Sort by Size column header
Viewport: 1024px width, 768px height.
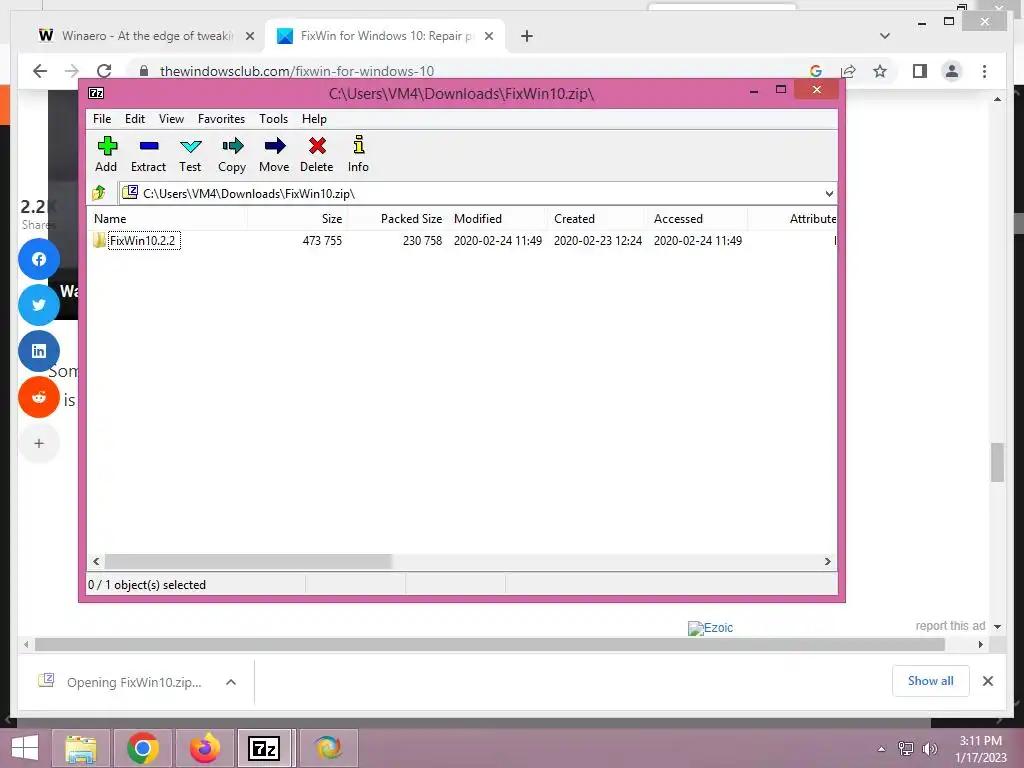[x=297, y=219]
